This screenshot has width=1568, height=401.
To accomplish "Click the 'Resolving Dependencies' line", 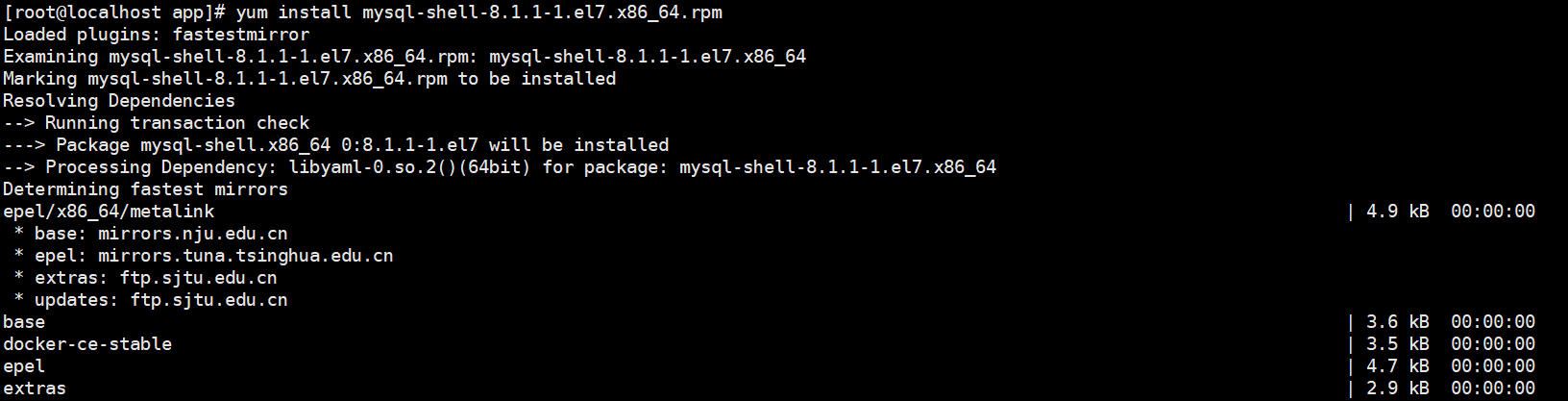I will tap(119, 101).
